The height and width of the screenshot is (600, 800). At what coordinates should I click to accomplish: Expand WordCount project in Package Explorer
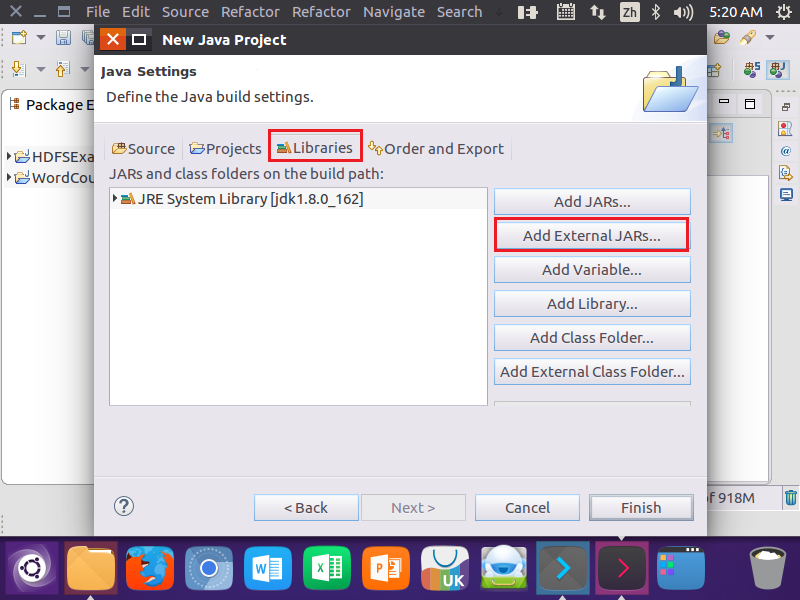coord(9,178)
